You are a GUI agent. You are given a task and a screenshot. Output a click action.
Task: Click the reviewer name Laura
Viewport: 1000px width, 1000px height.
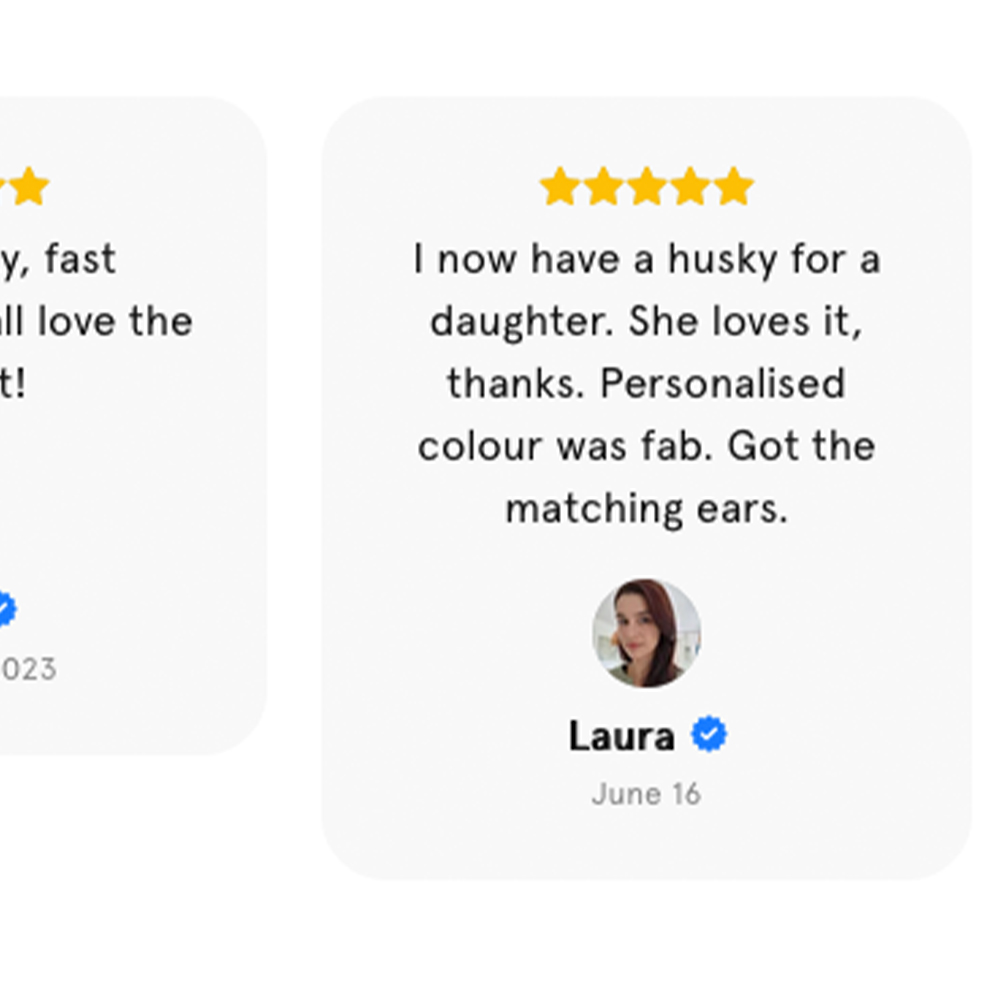(621, 737)
